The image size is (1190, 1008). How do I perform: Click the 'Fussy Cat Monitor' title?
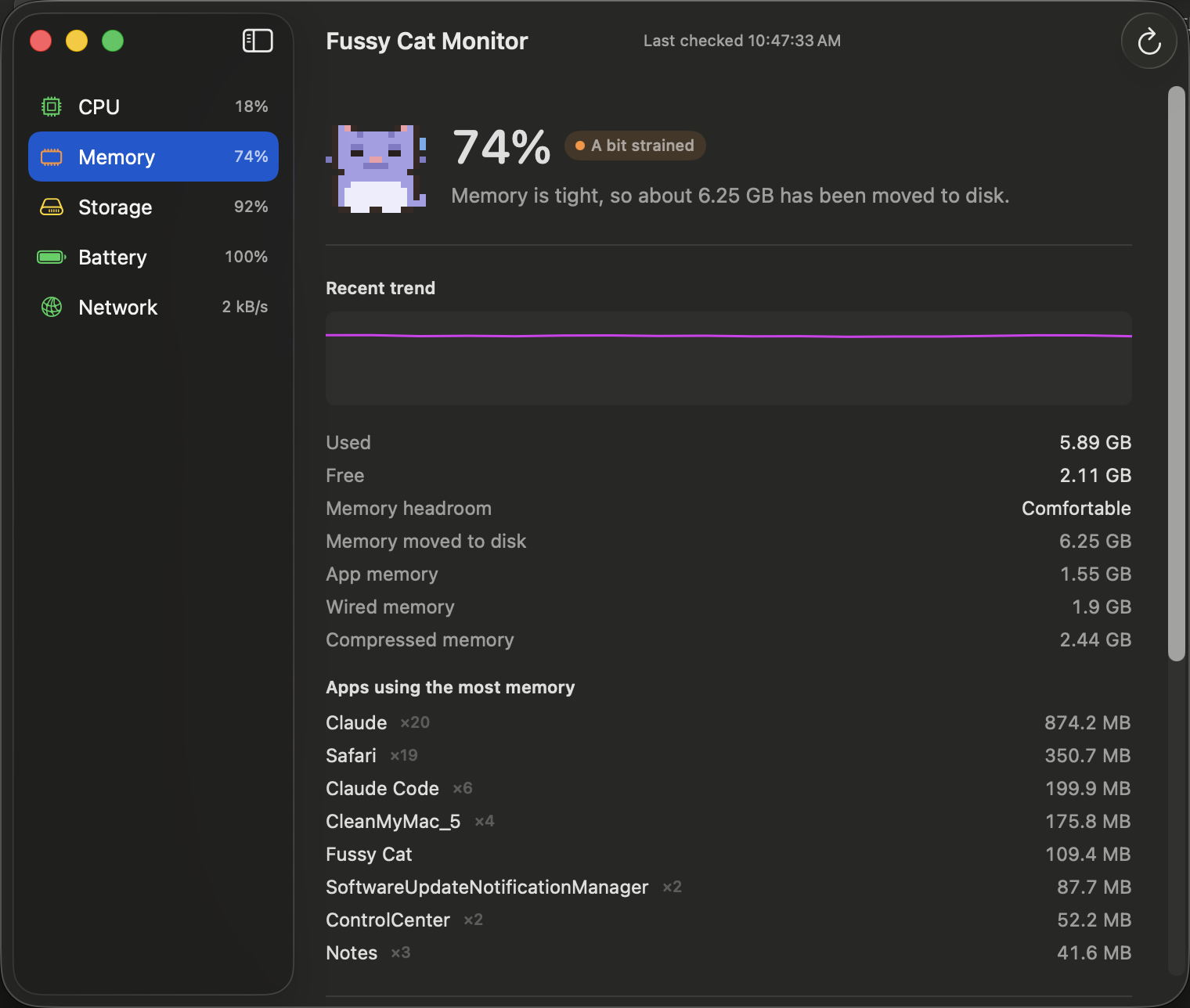coord(427,41)
